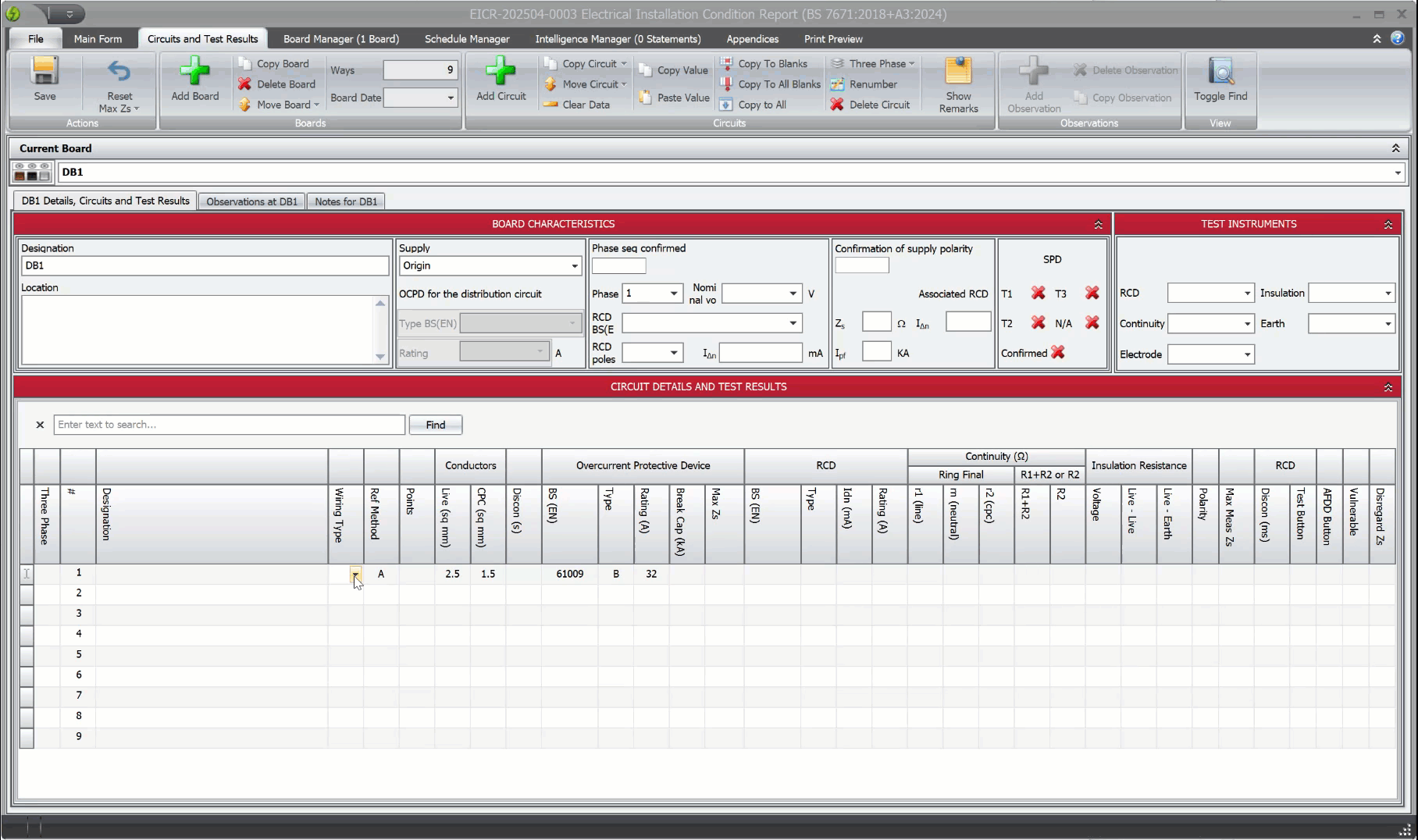Click Copy To All Blanks

tap(778, 84)
